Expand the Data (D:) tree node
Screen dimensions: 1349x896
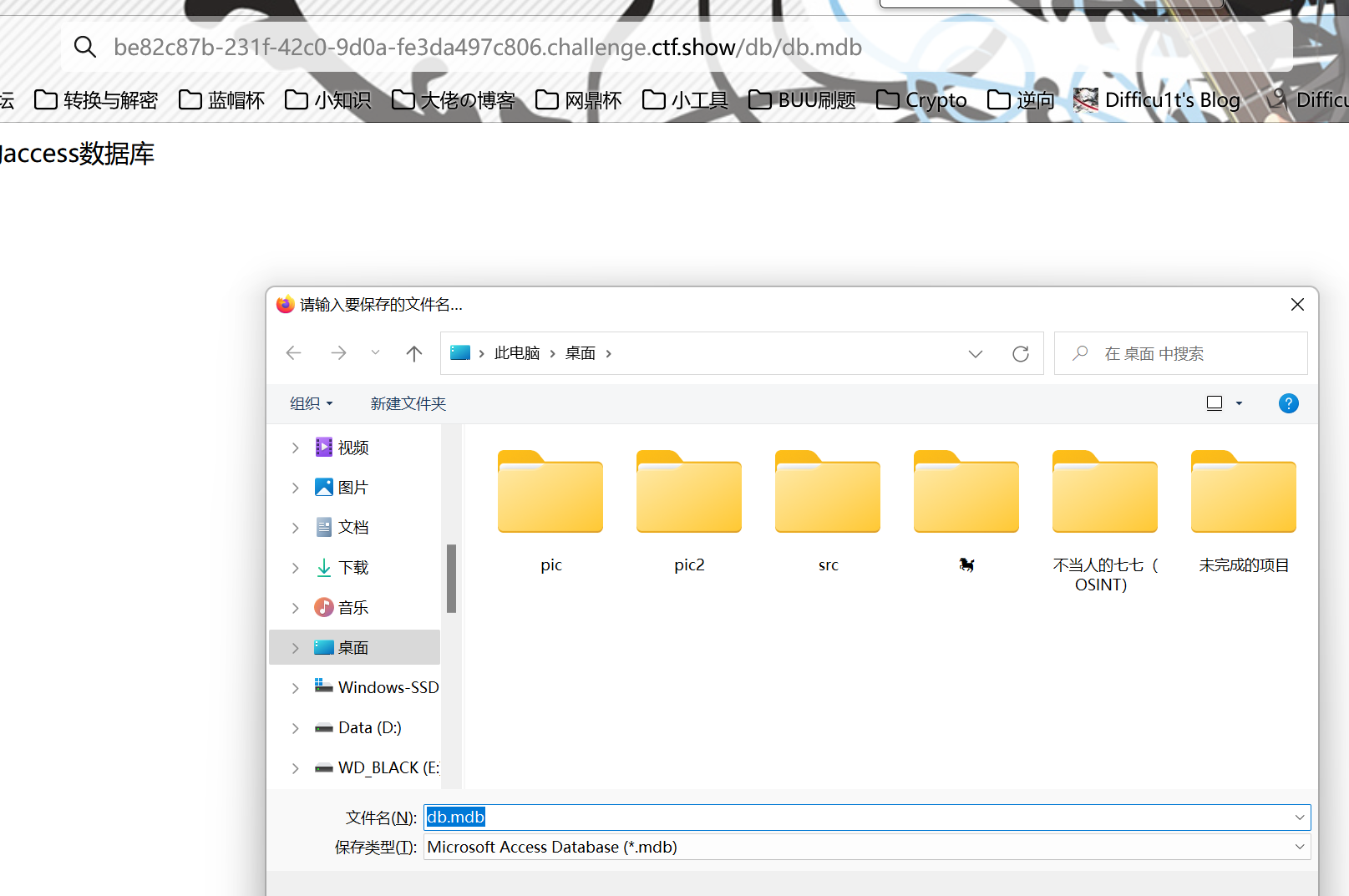pyautogui.click(x=296, y=728)
